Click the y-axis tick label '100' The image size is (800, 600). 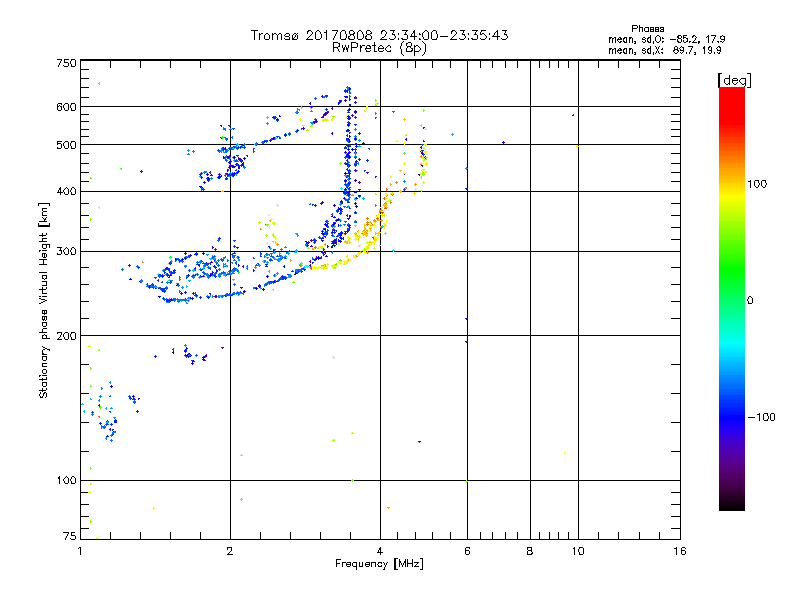[66, 480]
